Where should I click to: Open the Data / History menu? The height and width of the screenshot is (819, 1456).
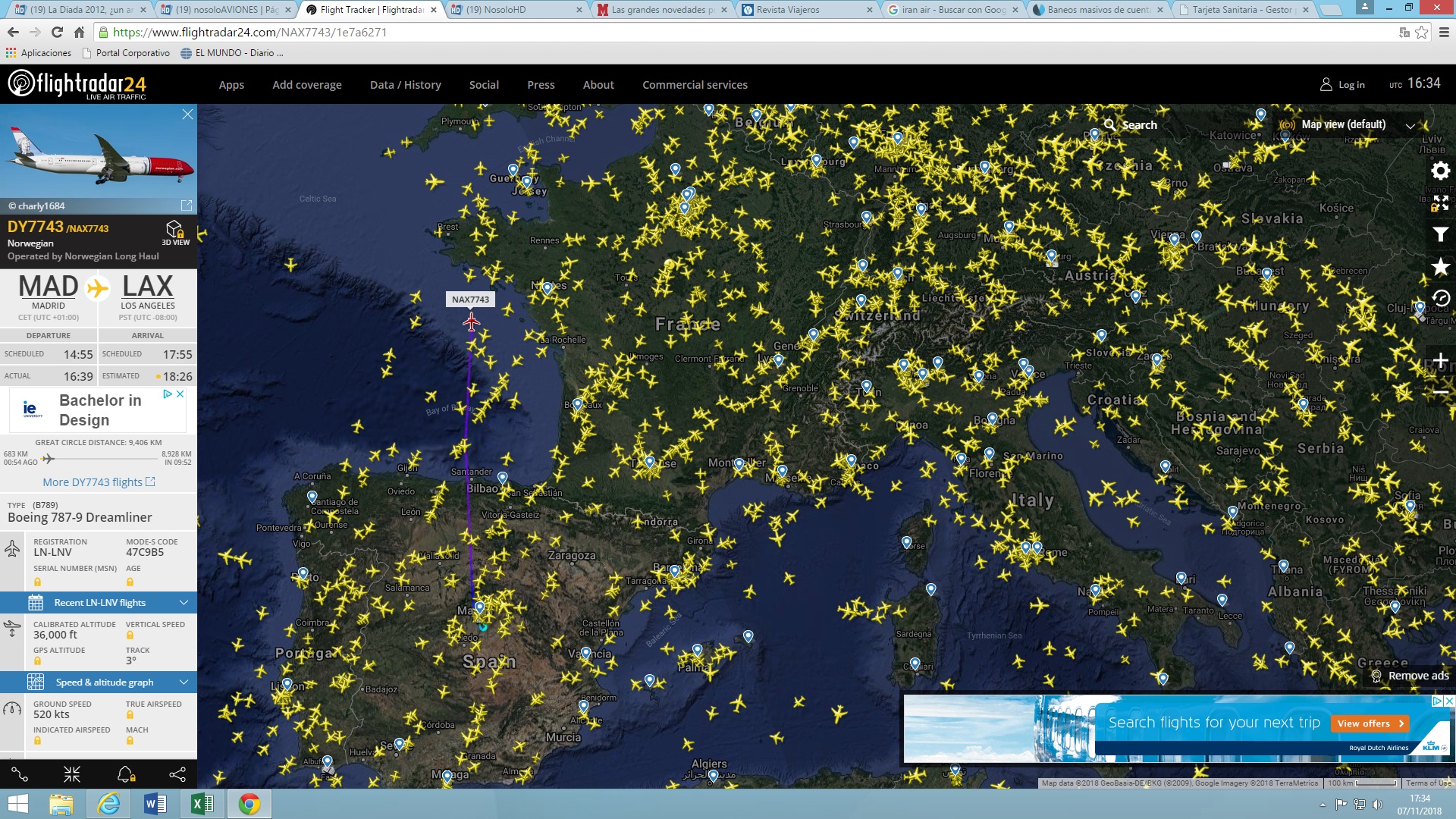[406, 85]
